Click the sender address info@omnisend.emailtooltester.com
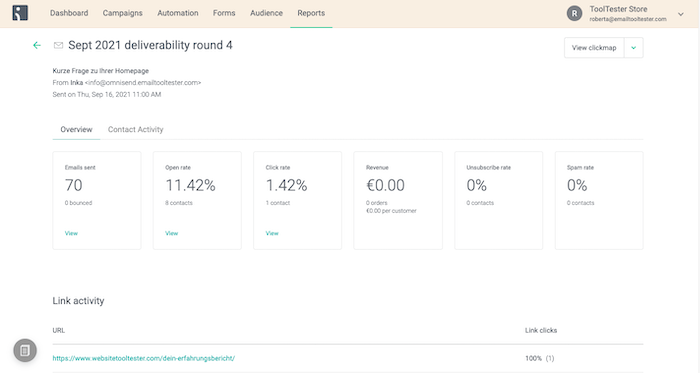Viewport: 700px width, 373px height. click(x=143, y=83)
